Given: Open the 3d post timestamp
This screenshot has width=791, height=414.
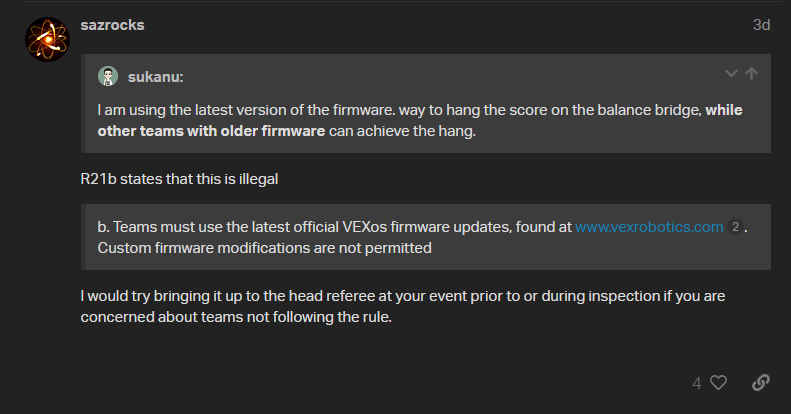Looking at the screenshot, I should [761, 25].
